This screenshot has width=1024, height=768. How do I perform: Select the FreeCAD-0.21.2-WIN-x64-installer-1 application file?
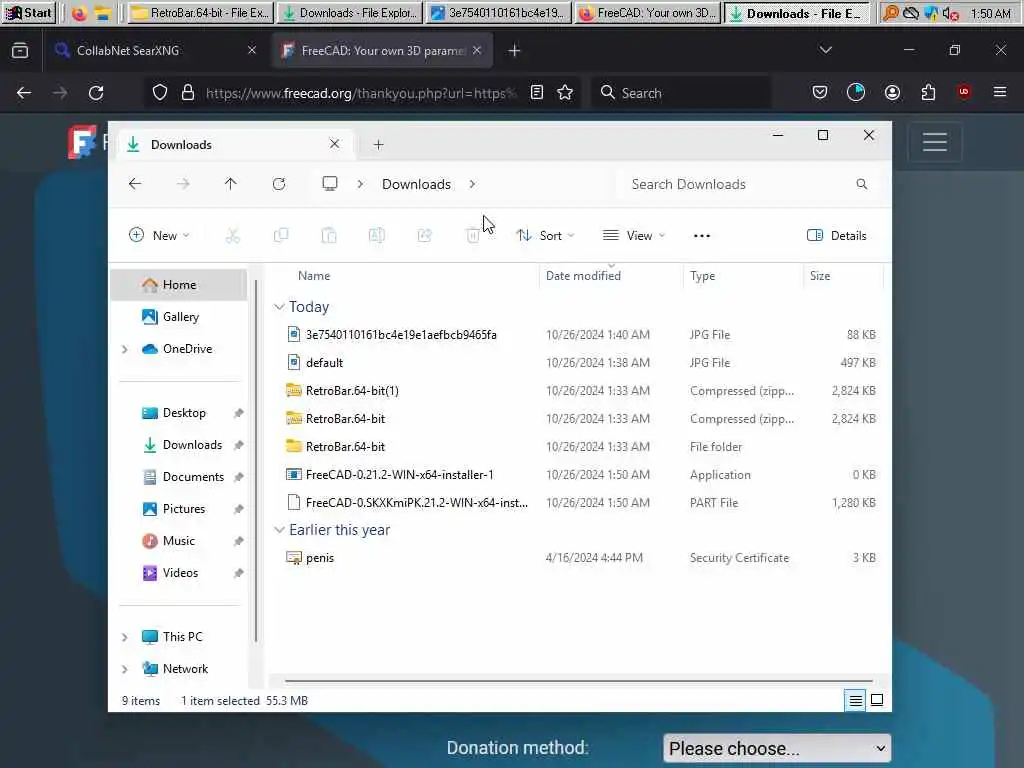coord(579,475)
